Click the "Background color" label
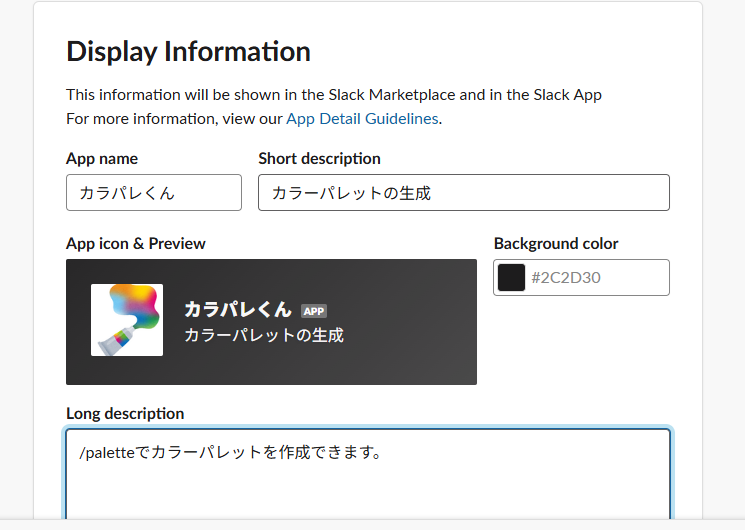 coord(556,243)
